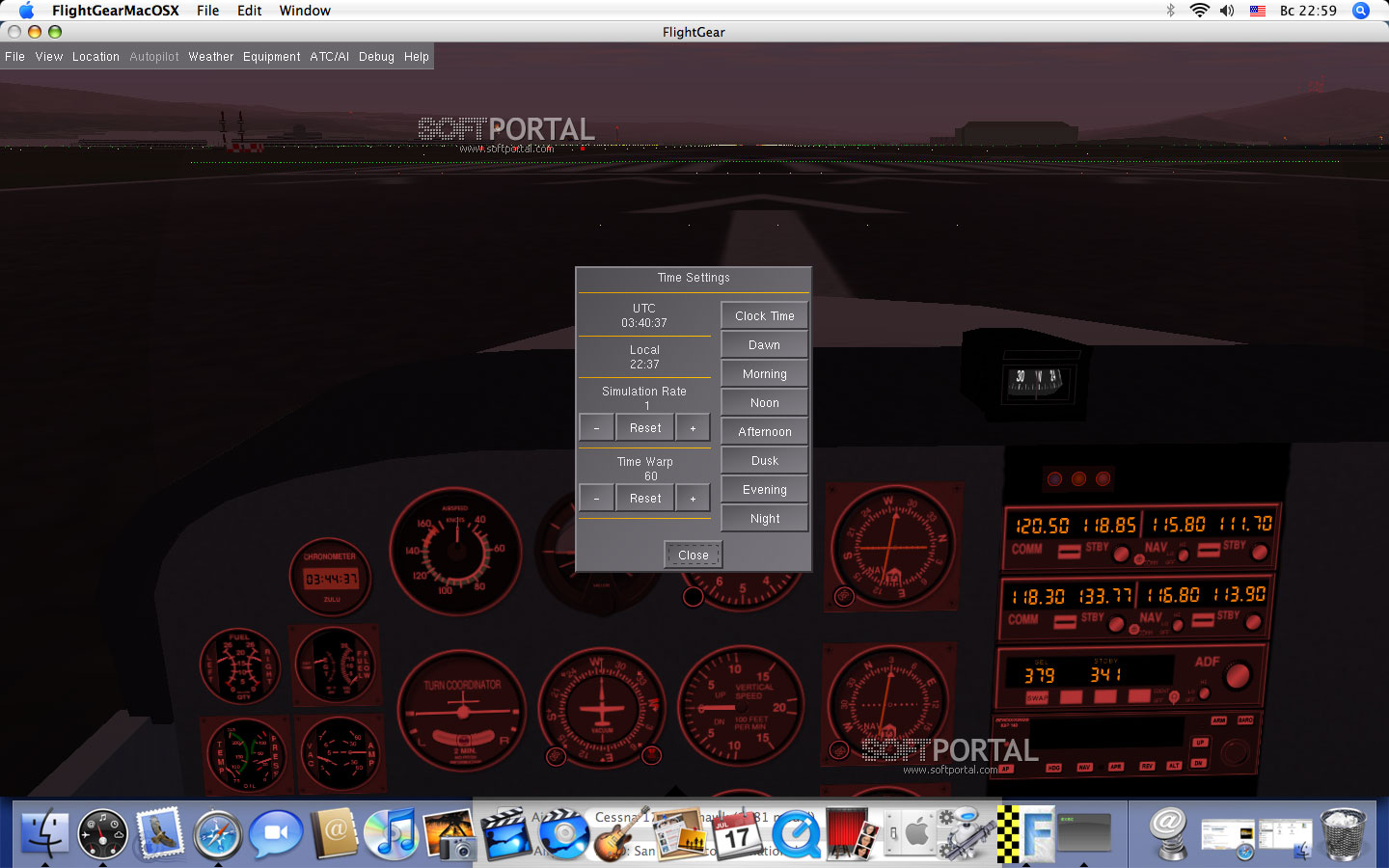Open the ATC/AI menu
Screen dimensions: 1389x868
[329, 57]
